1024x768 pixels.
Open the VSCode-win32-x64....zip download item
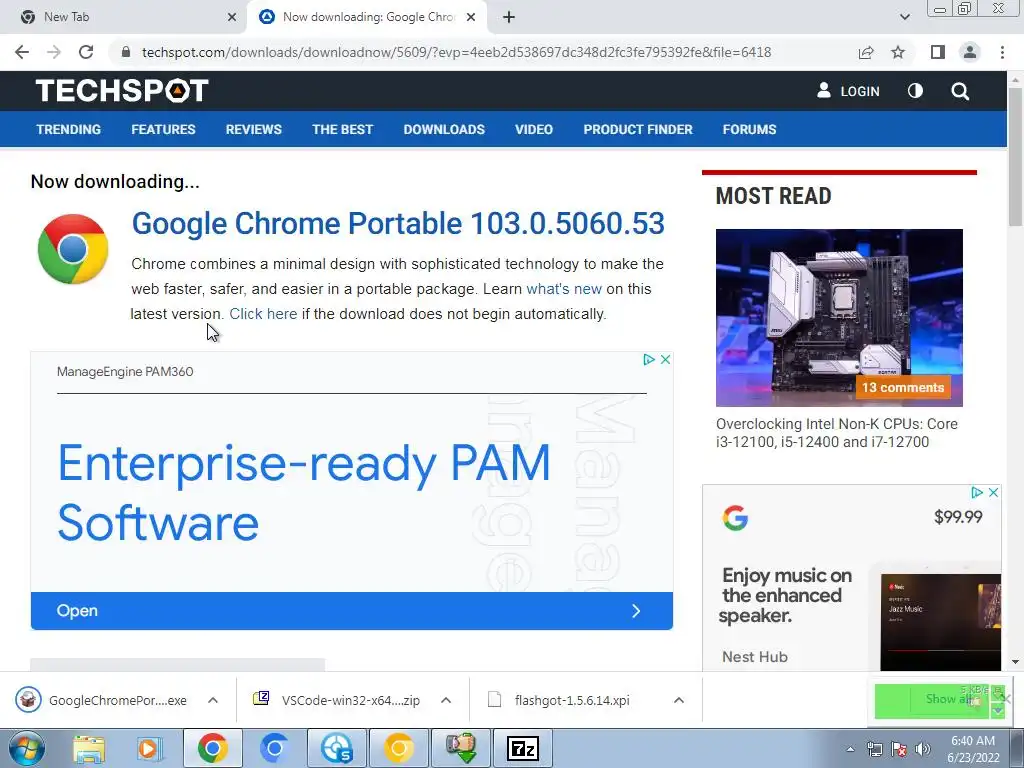click(337, 700)
